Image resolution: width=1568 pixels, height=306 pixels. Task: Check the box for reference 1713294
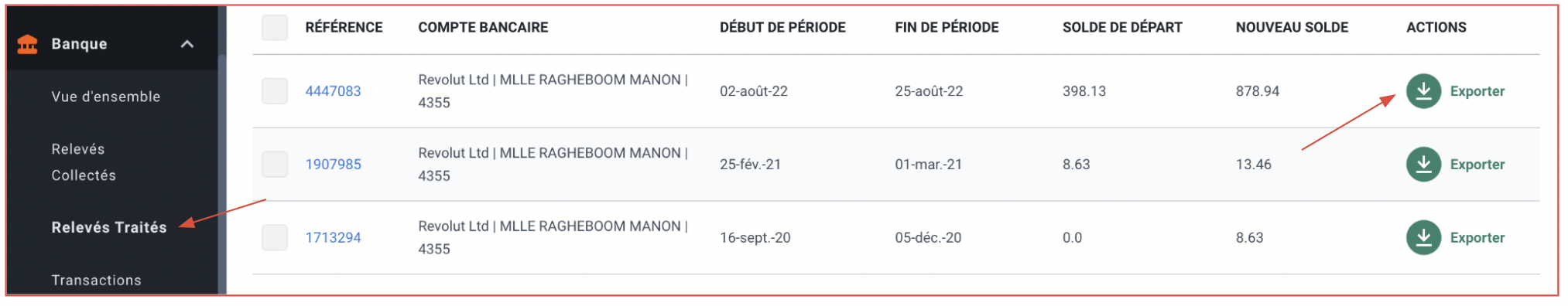(x=275, y=238)
